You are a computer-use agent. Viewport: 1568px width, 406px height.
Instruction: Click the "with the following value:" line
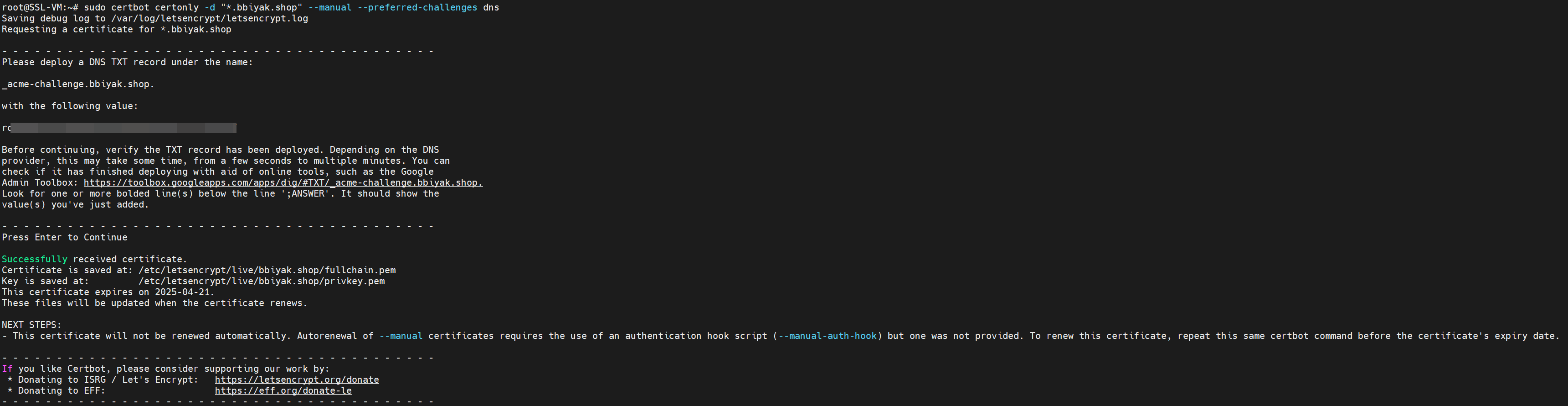tap(70, 106)
